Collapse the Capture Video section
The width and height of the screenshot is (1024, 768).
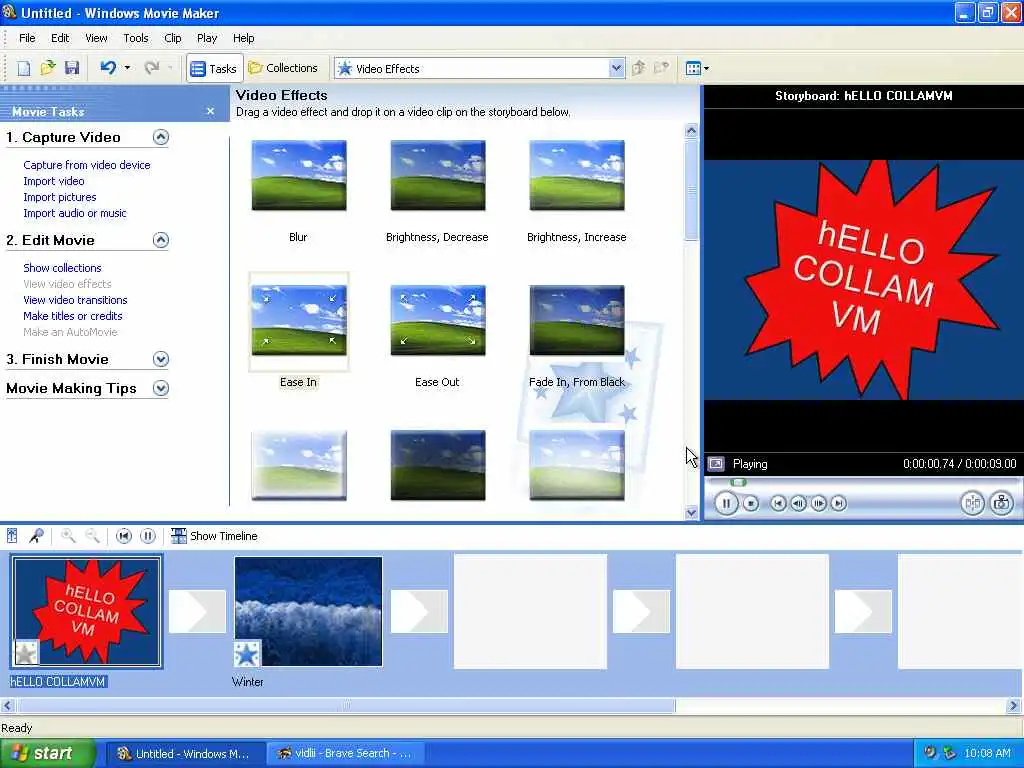click(161, 137)
